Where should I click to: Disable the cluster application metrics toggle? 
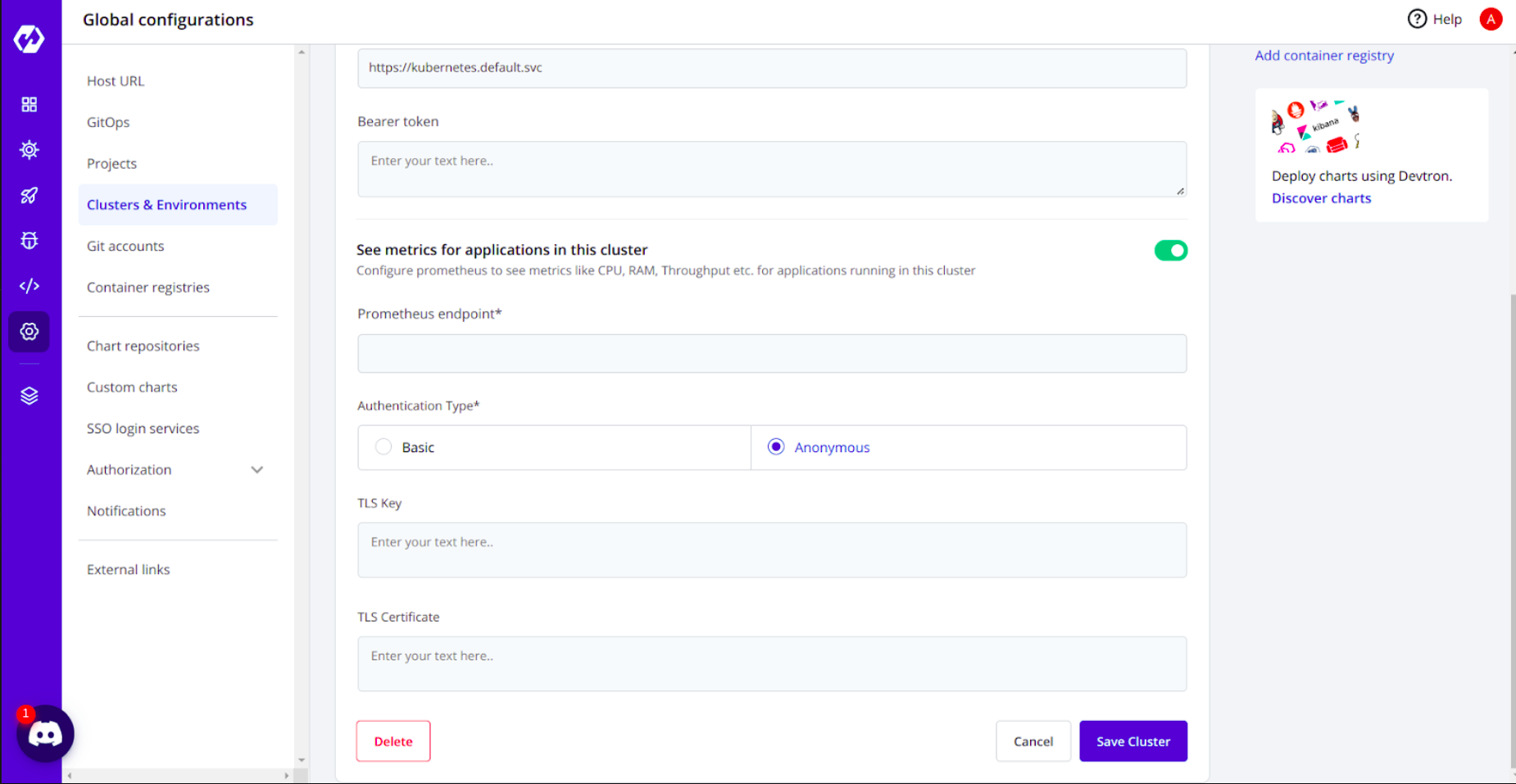1170,251
